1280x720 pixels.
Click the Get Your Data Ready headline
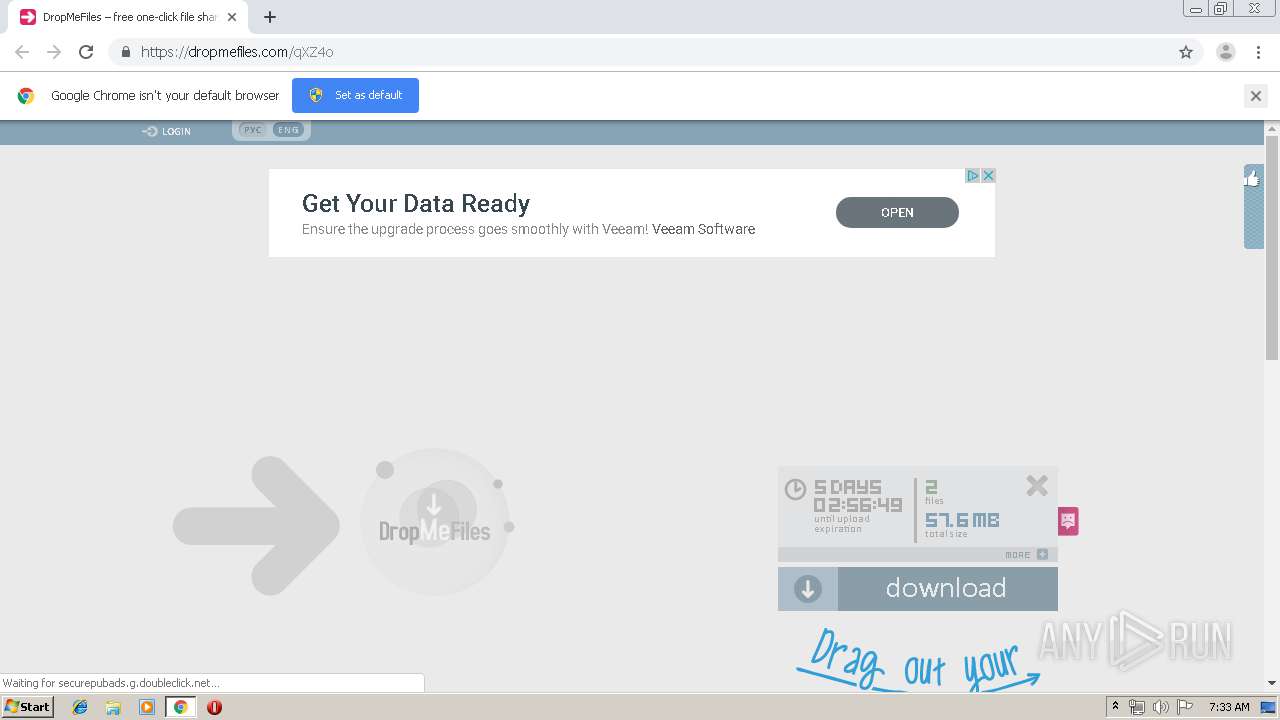[x=416, y=204]
